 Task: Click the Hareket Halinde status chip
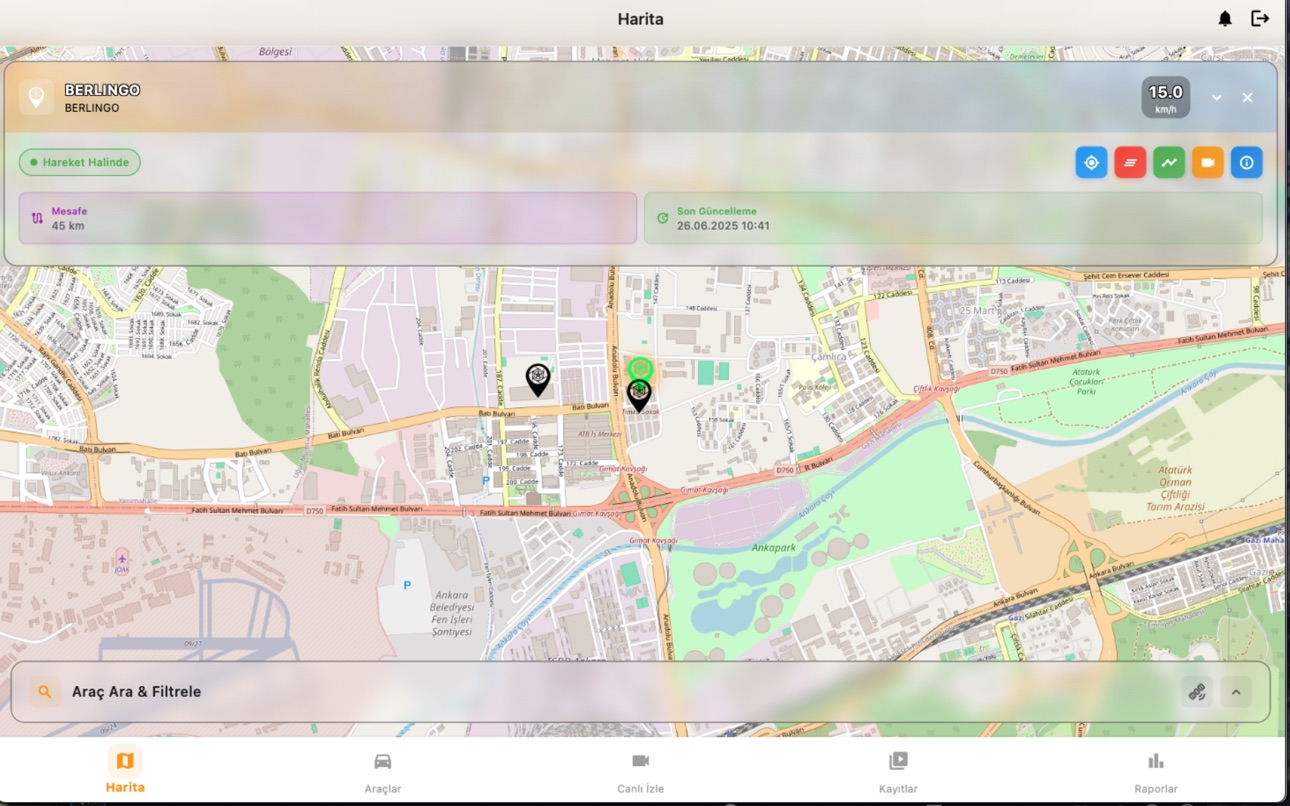pyautogui.click(x=80, y=162)
